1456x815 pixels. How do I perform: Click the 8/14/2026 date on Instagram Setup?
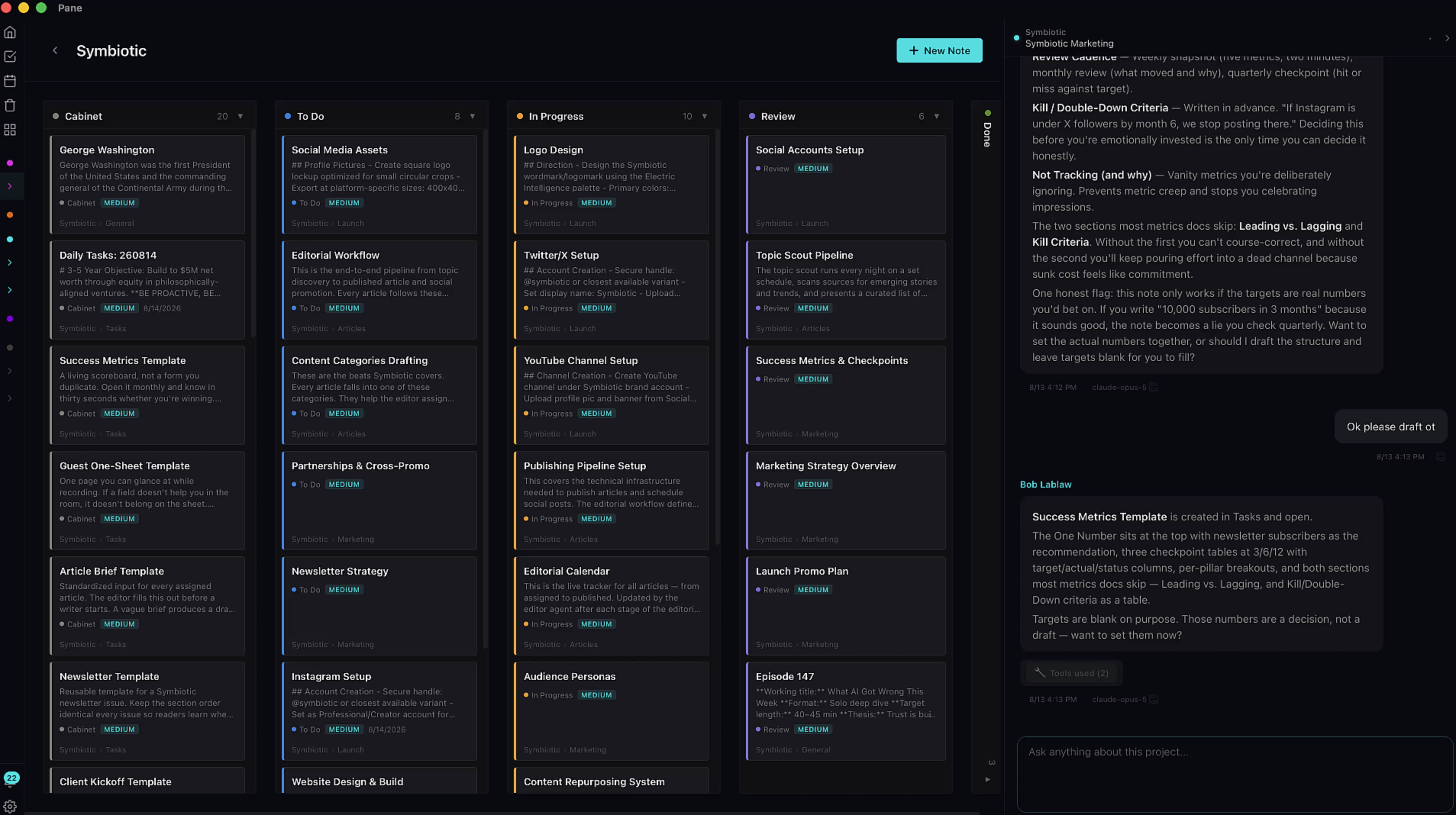[x=387, y=729]
